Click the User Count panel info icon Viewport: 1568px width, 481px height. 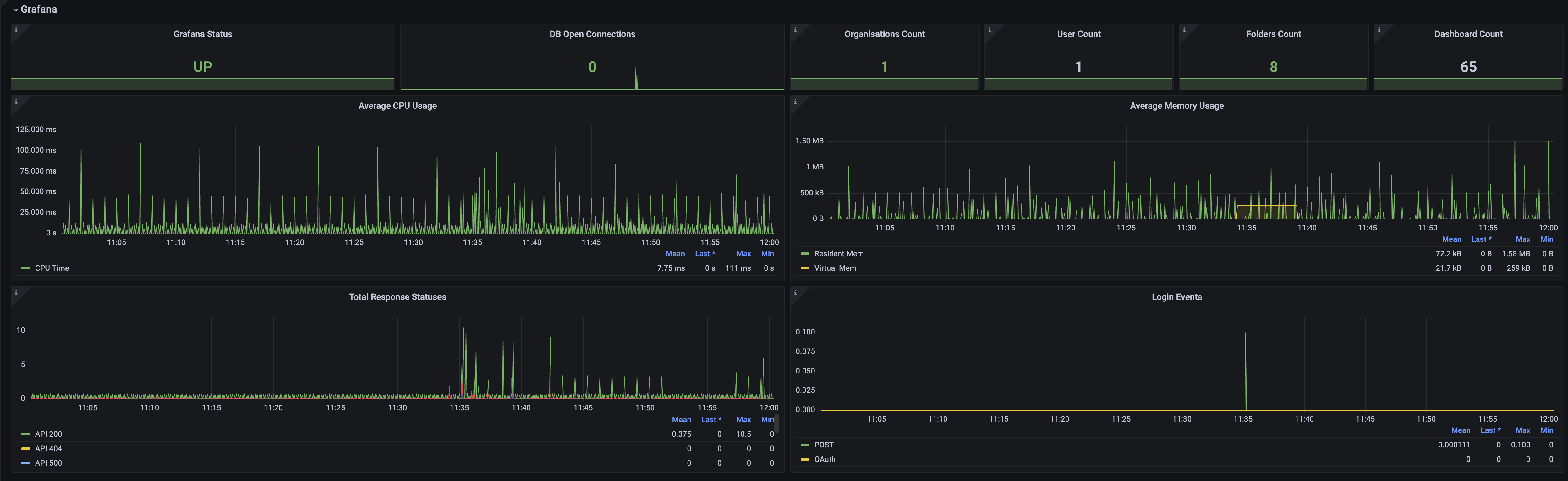pyautogui.click(x=989, y=30)
